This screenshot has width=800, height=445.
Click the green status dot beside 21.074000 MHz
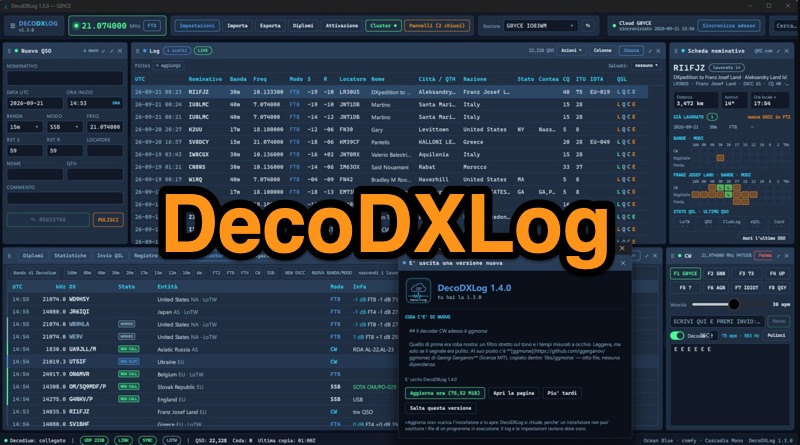pyautogui.click(x=77, y=26)
